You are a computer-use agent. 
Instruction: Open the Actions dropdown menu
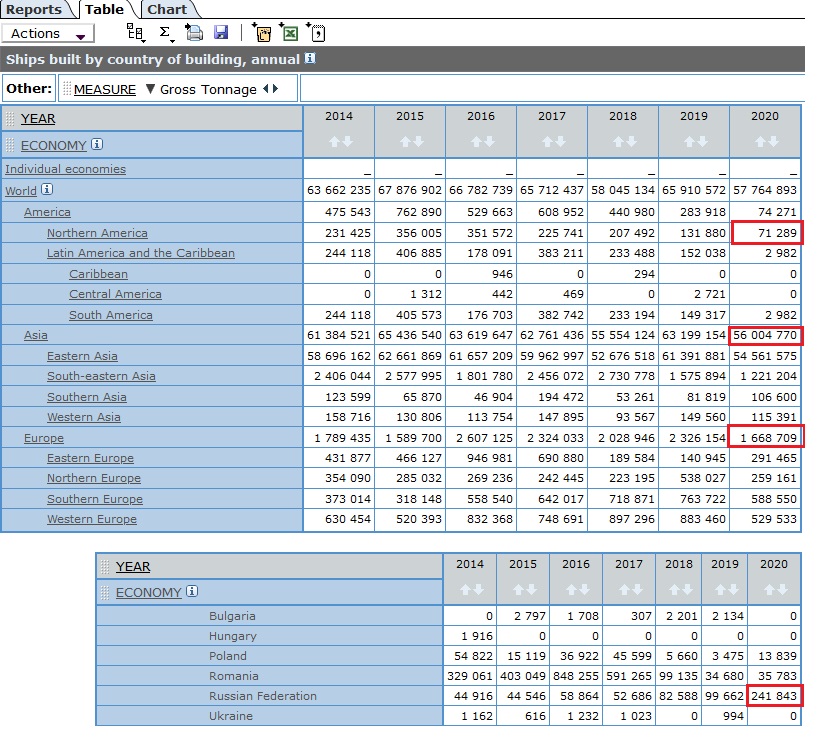(x=48, y=33)
